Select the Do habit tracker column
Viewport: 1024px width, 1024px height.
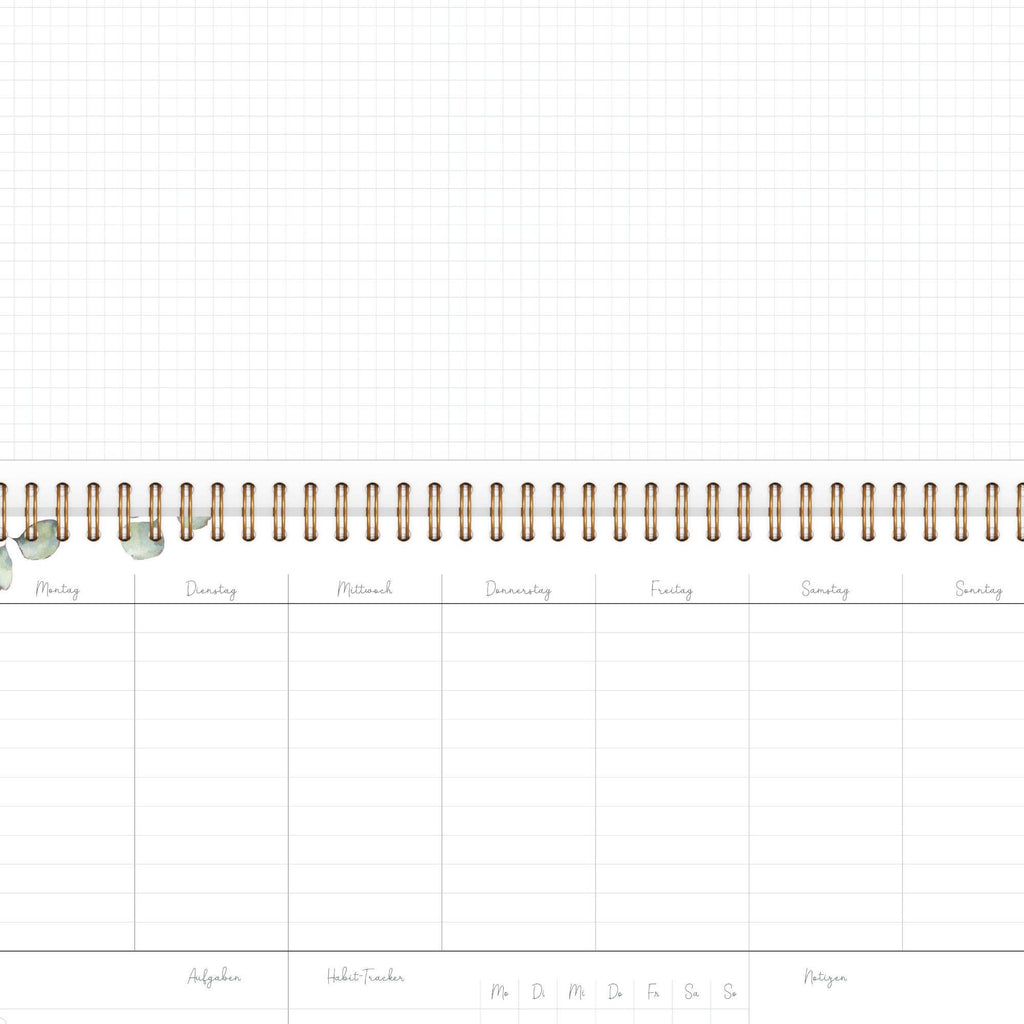pyautogui.click(x=615, y=992)
